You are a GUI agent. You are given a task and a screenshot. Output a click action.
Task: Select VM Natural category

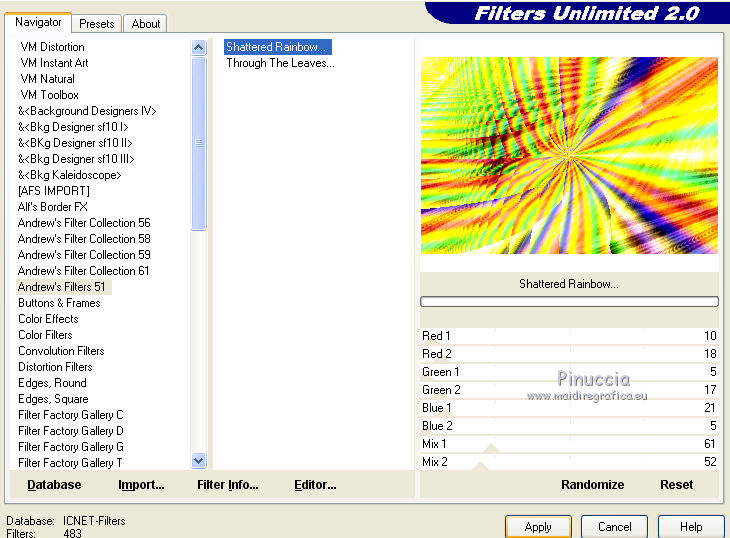click(47, 79)
